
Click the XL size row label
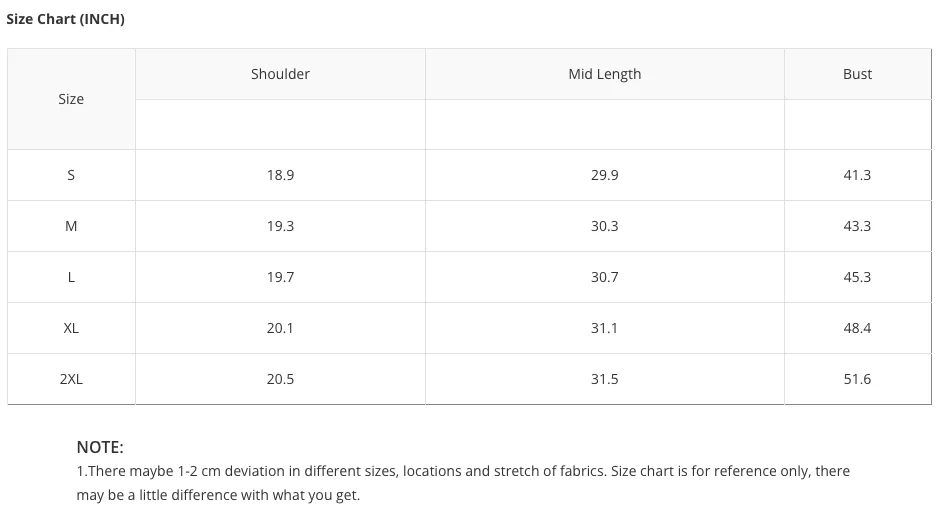point(71,328)
